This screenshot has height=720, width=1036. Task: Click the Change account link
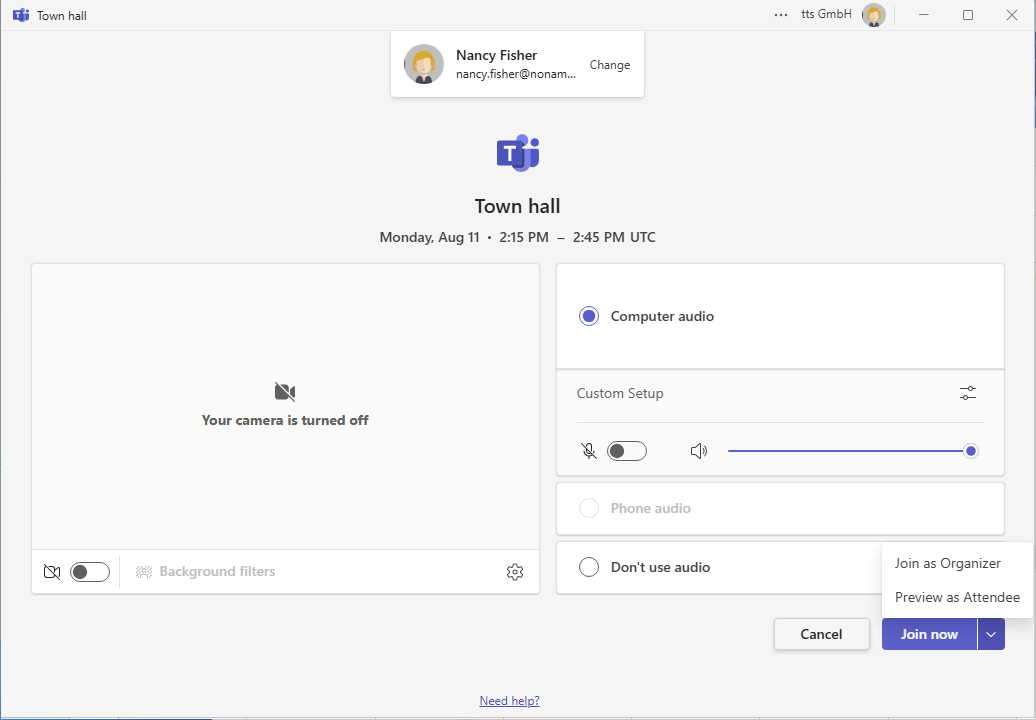pos(609,65)
